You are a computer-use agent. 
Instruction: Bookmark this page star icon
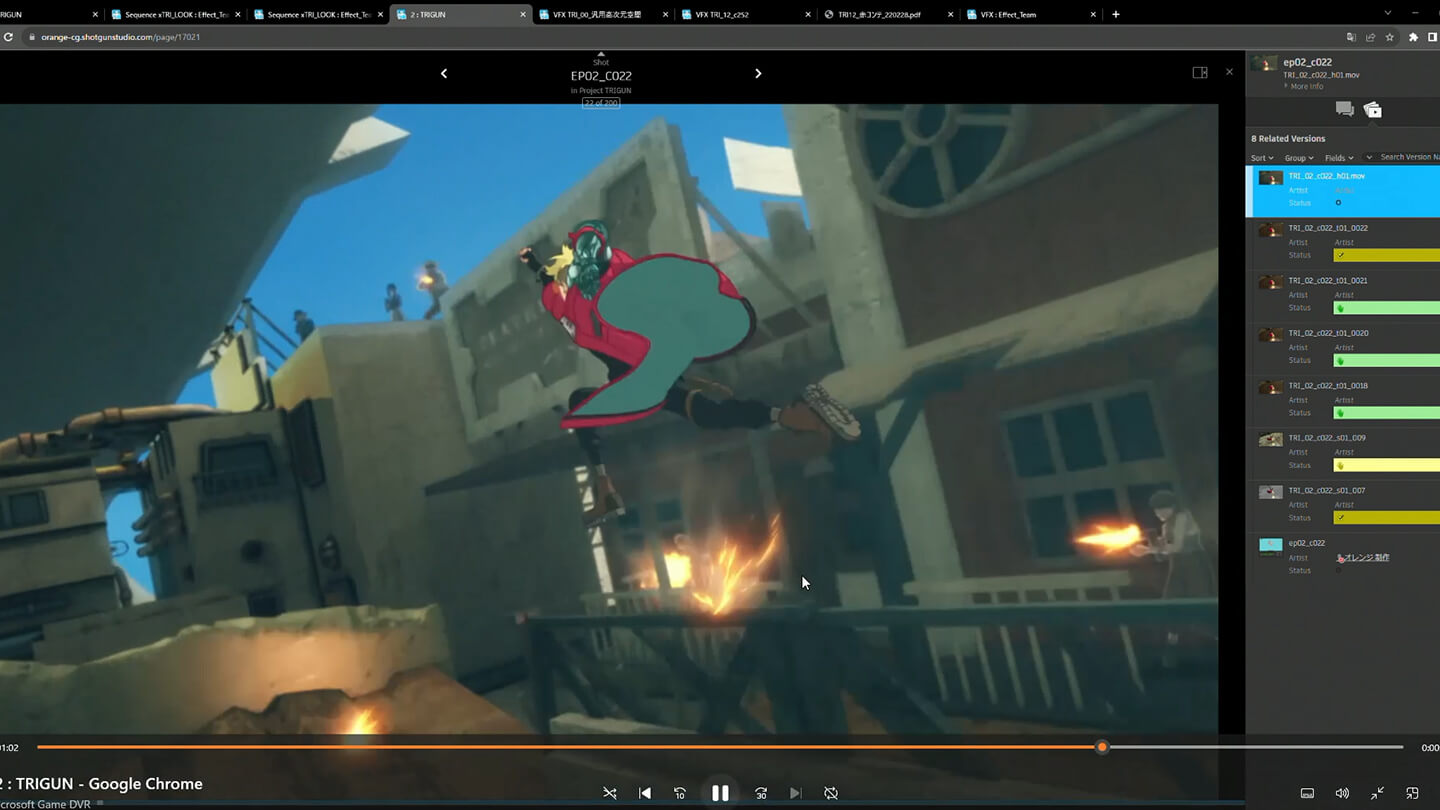[1389, 37]
